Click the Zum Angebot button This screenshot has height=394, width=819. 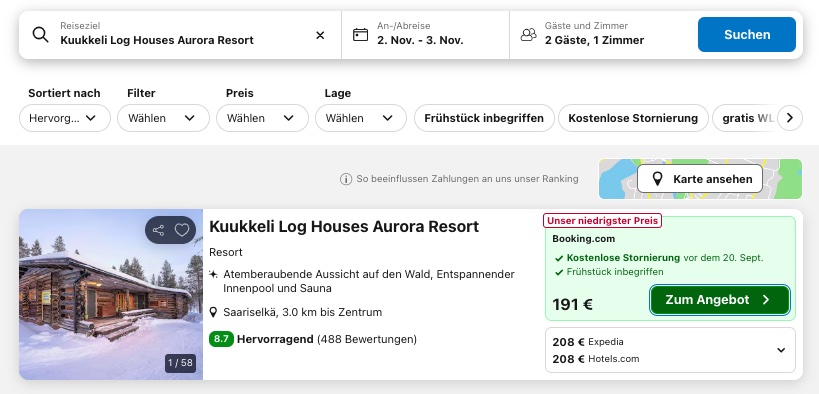point(720,300)
